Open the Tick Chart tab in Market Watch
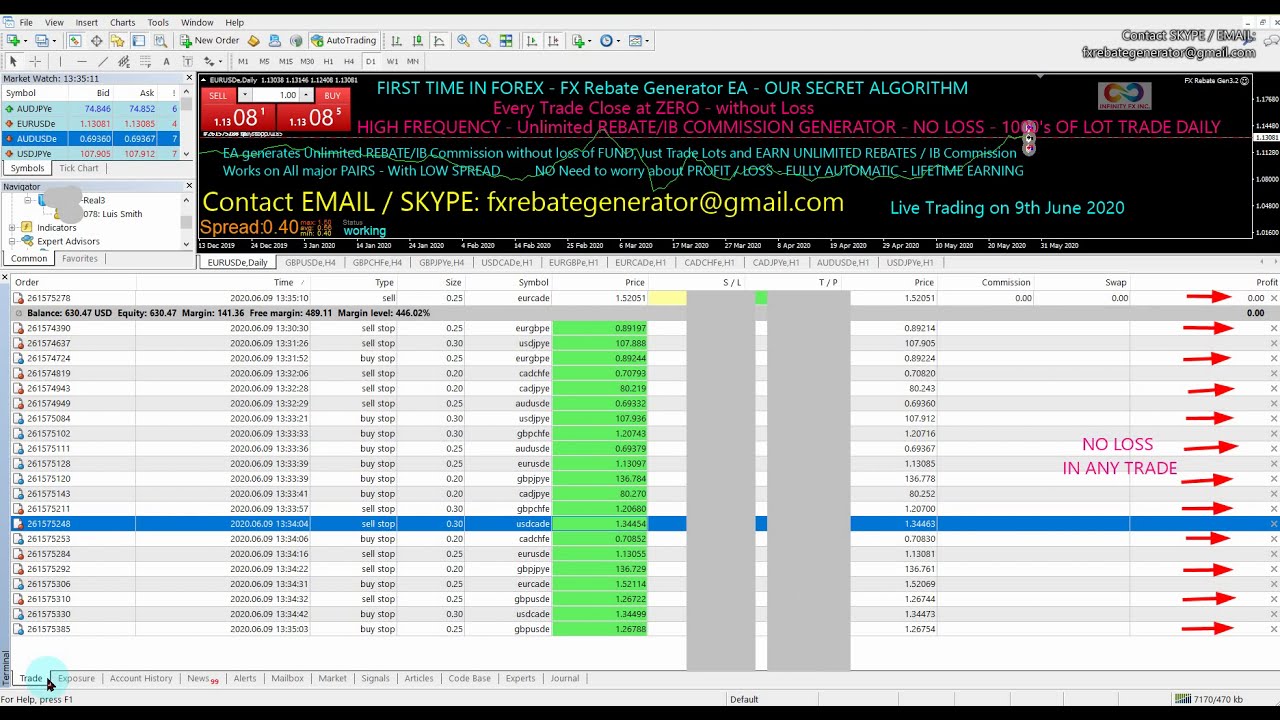The width and height of the screenshot is (1280, 720). (79, 168)
